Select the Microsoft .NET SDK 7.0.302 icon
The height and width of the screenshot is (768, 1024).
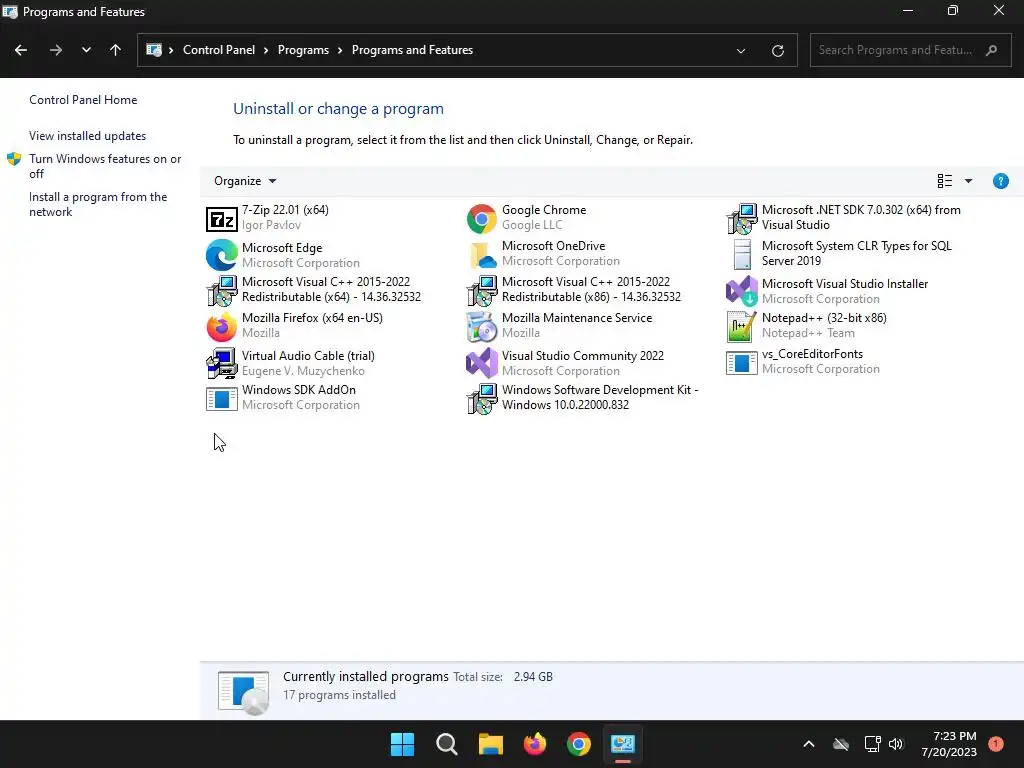point(742,219)
